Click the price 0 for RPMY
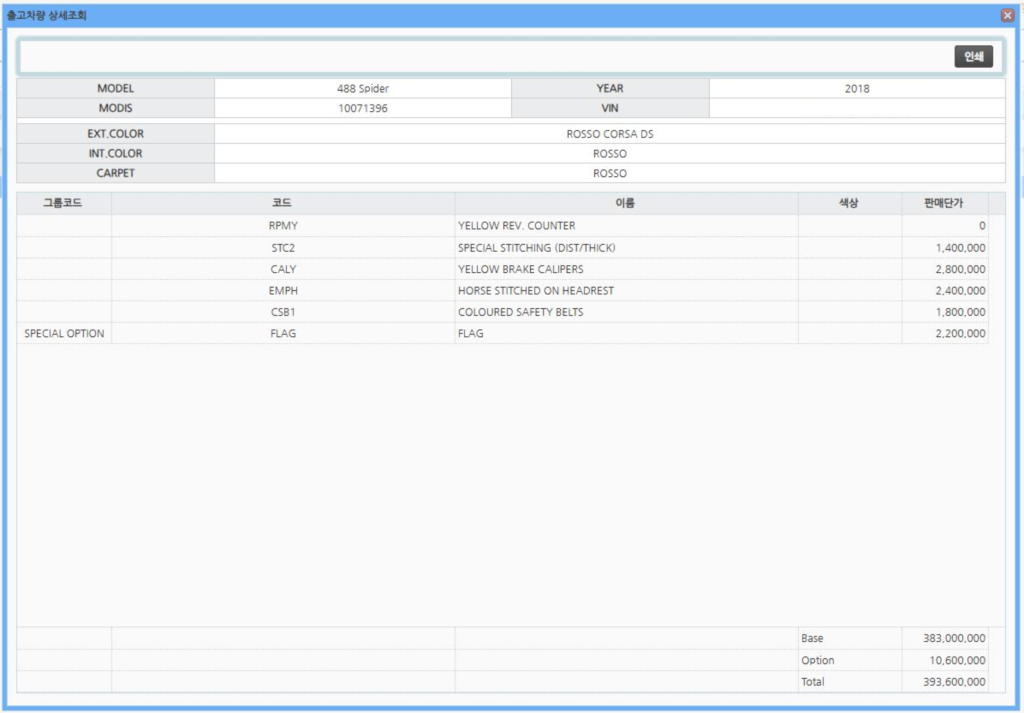Image resolution: width=1024 pixels, height=713 pixels. pos(982,226)
